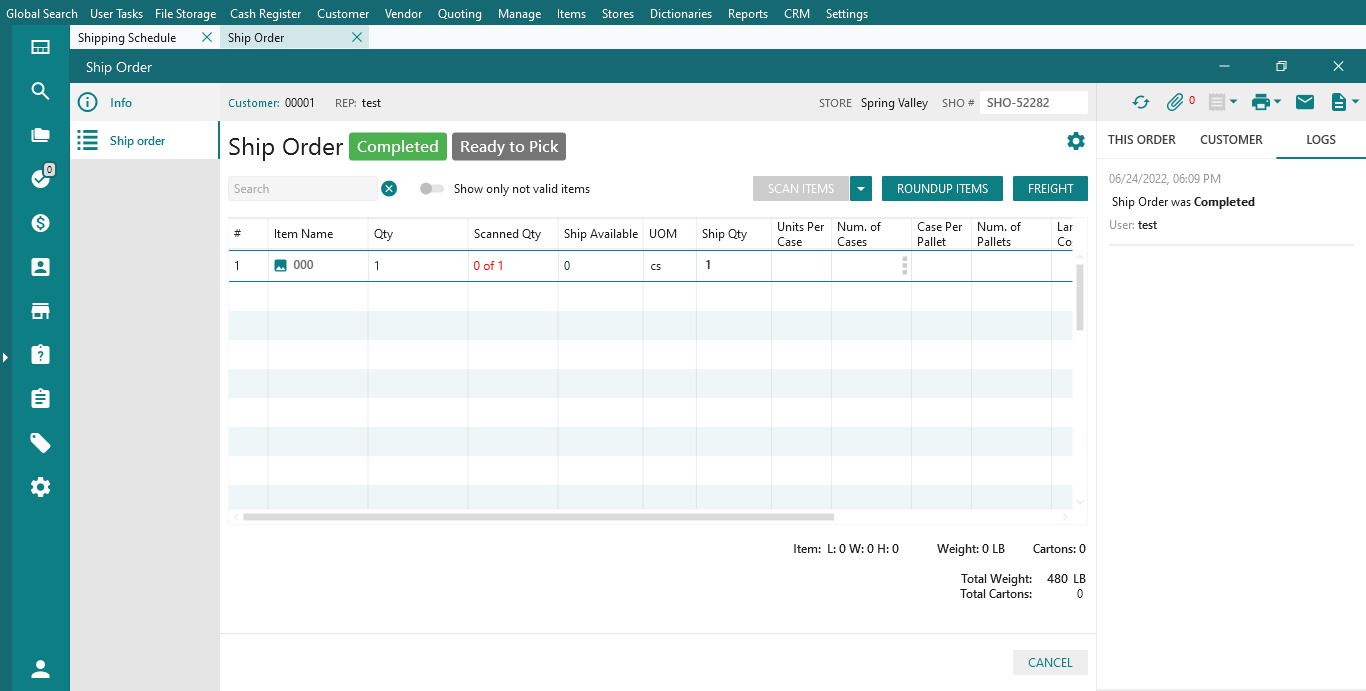Click the horizontal scrollbar under the items table
This screenshot has width=1366, height=691.
tap(538, 517)
